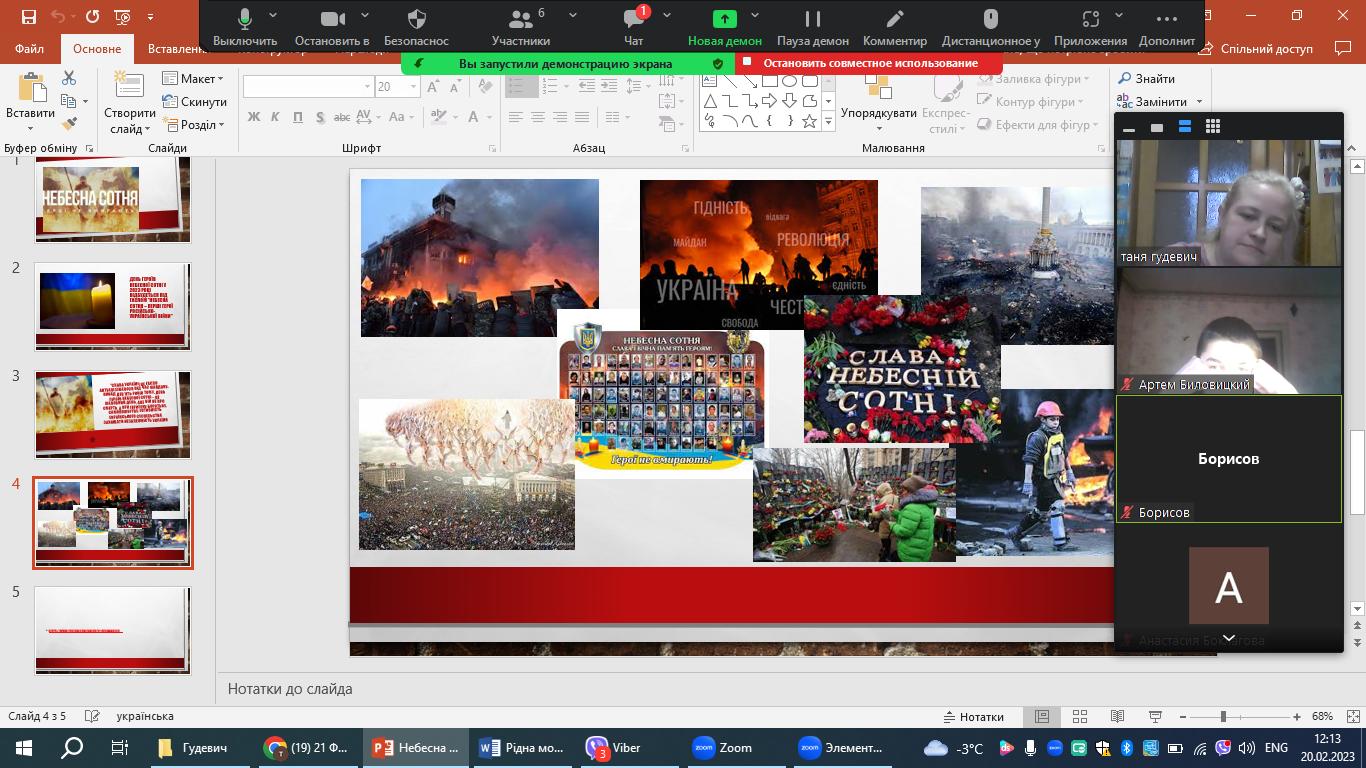
Task: Select slide 5 thumbnail
Action: pos(112,630)
